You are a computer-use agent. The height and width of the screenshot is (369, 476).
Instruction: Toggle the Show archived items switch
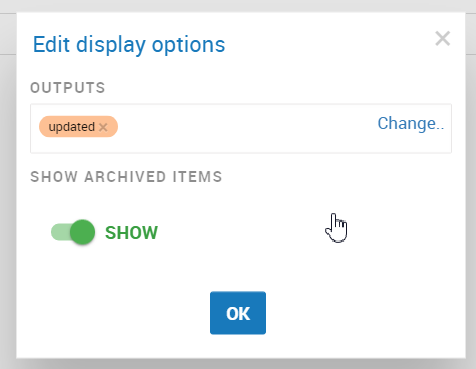(x=73, y=232)
